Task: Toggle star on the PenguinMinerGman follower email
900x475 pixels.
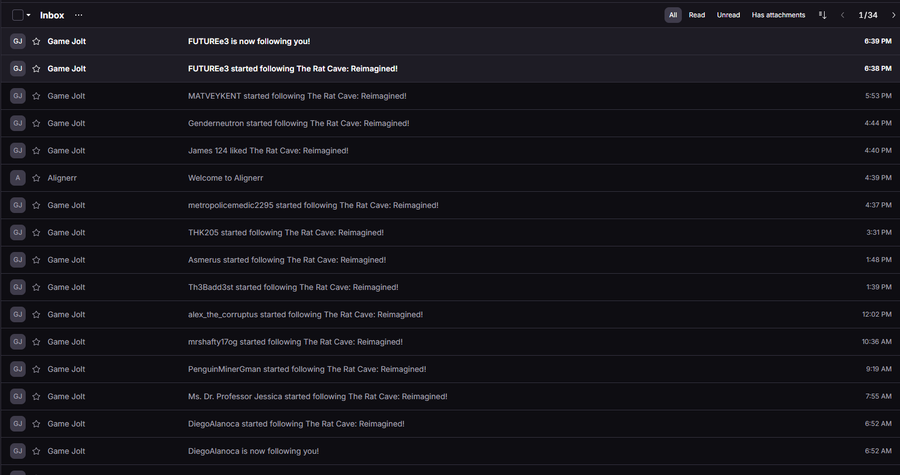Action: (x=36, y=369)
